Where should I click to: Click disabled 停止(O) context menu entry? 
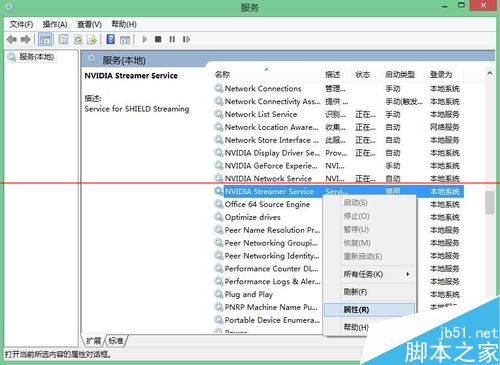[370, 216]
